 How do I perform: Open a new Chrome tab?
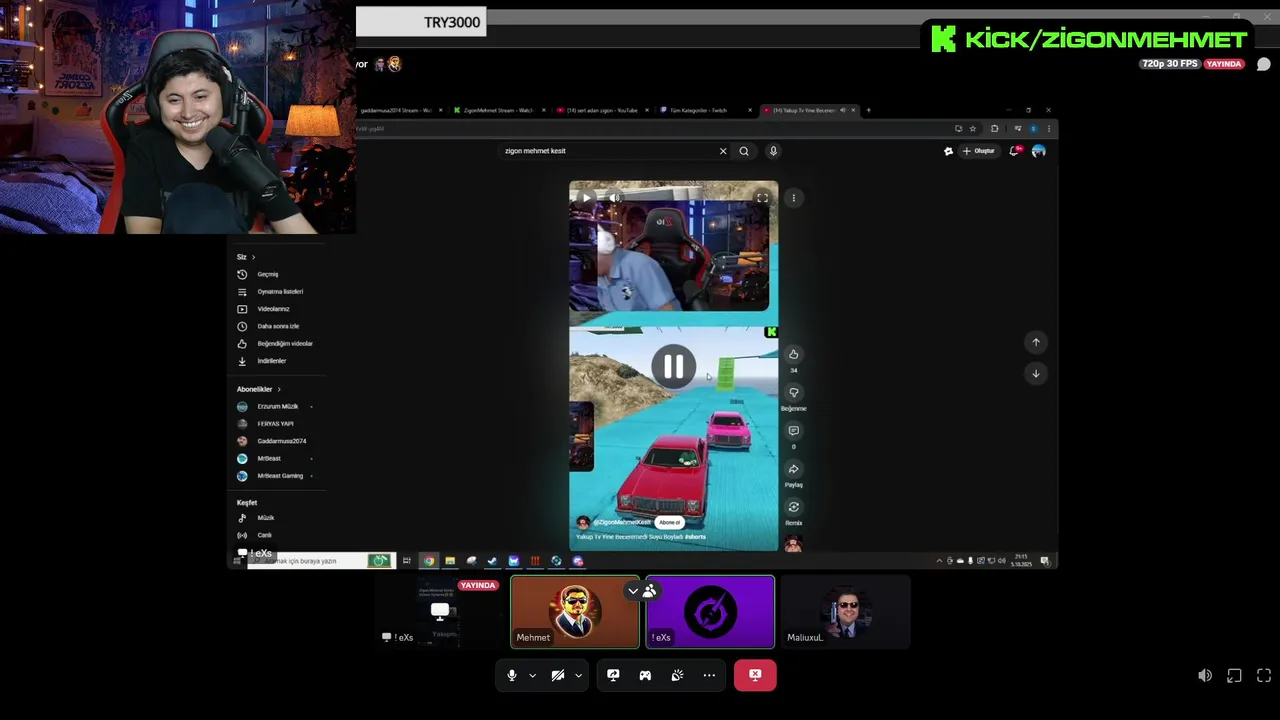[x=868, y=110]
